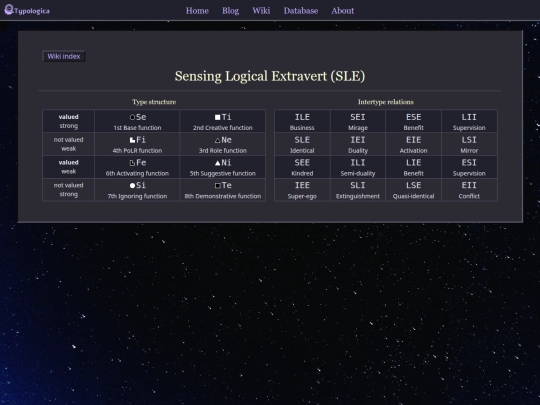Open the LIE Benefit relation

pyautogui.click(x=413, y=167)
